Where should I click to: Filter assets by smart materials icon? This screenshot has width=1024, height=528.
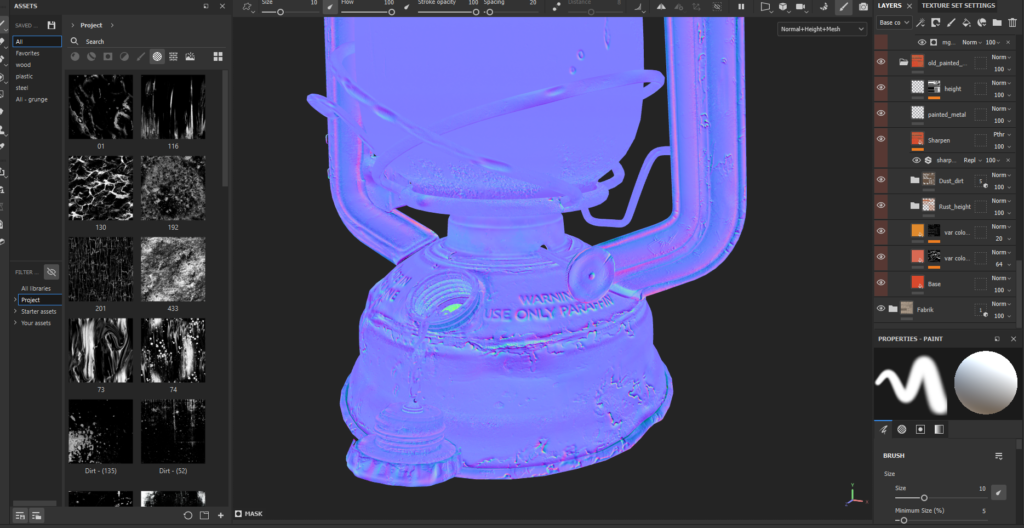pos(91,56)
